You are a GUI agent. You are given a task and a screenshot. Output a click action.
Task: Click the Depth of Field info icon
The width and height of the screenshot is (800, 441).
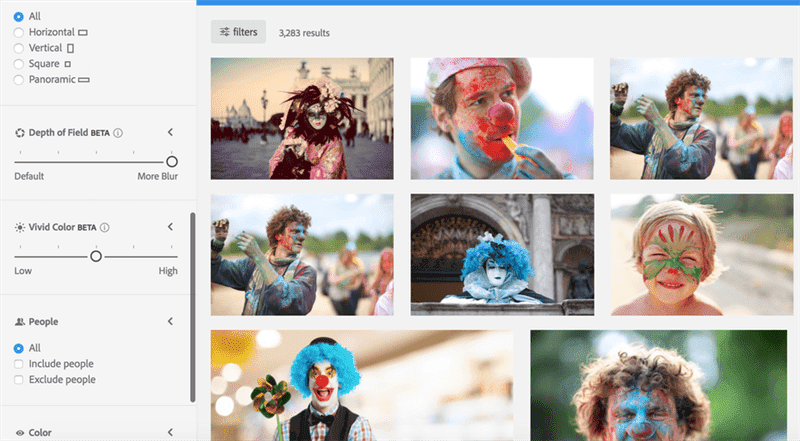118,133
